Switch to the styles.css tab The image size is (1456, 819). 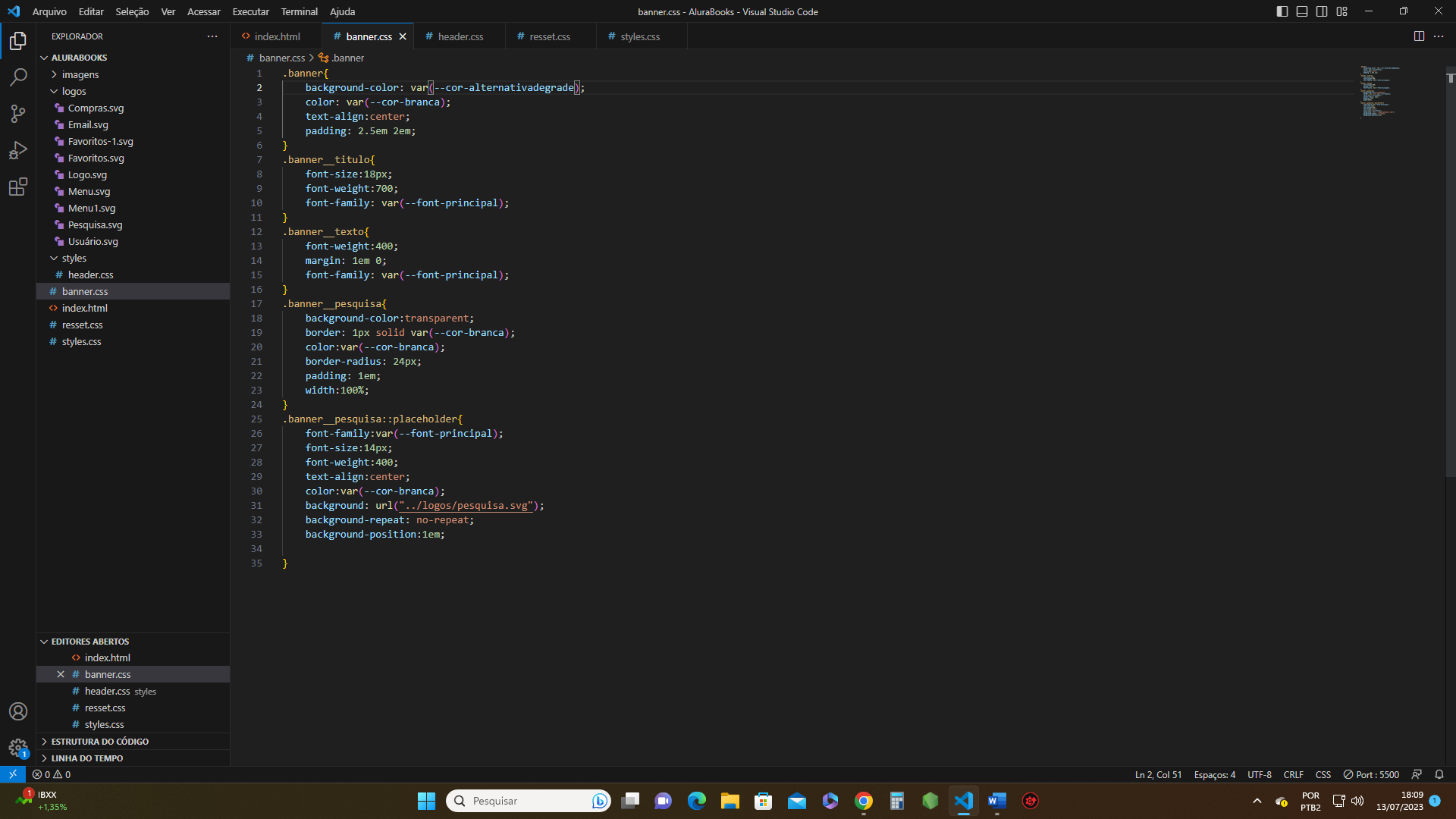point(641,36)
